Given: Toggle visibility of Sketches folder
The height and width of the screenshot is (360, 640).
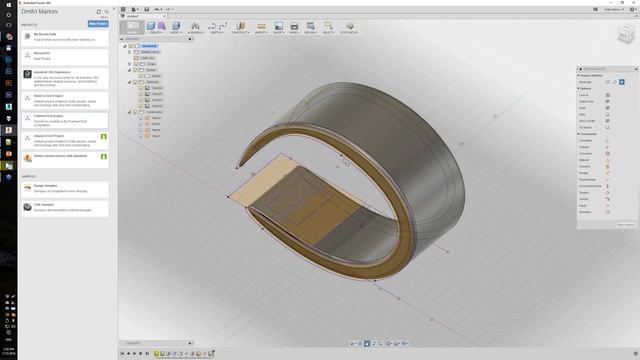Looking at the screenshot, I should point(136,82).
